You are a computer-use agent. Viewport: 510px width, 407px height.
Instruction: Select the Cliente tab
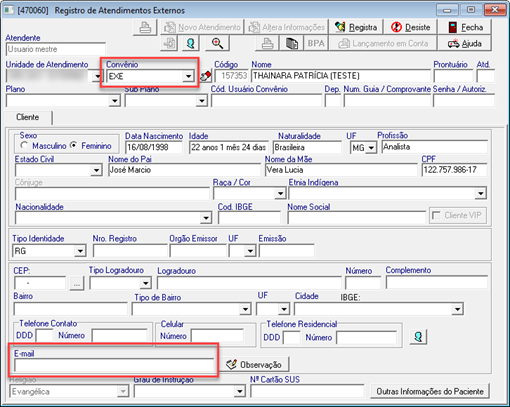(x=28, y=117)
